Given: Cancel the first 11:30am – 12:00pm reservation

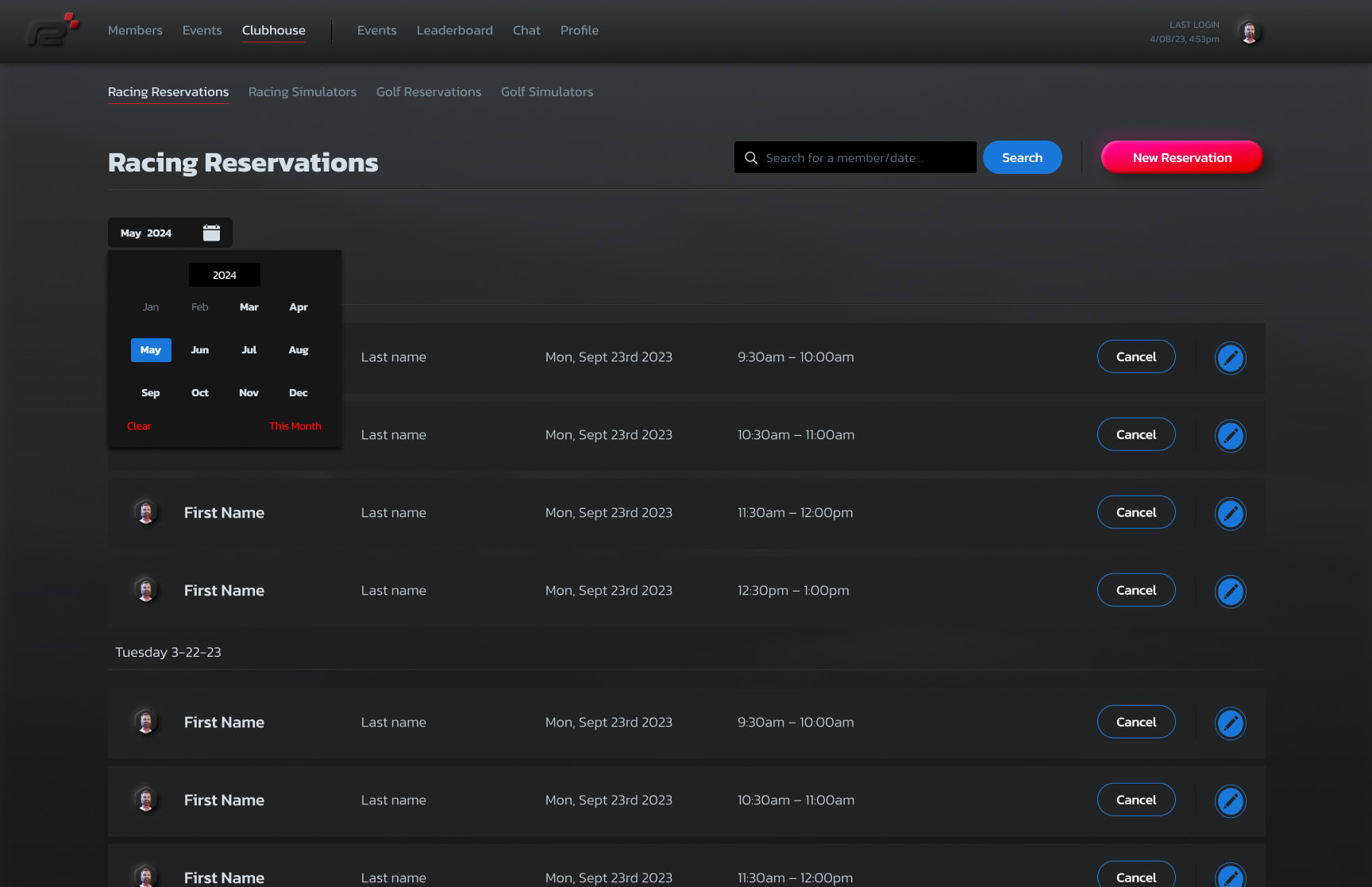Looking at the screenshot, I should point(1136,512).
